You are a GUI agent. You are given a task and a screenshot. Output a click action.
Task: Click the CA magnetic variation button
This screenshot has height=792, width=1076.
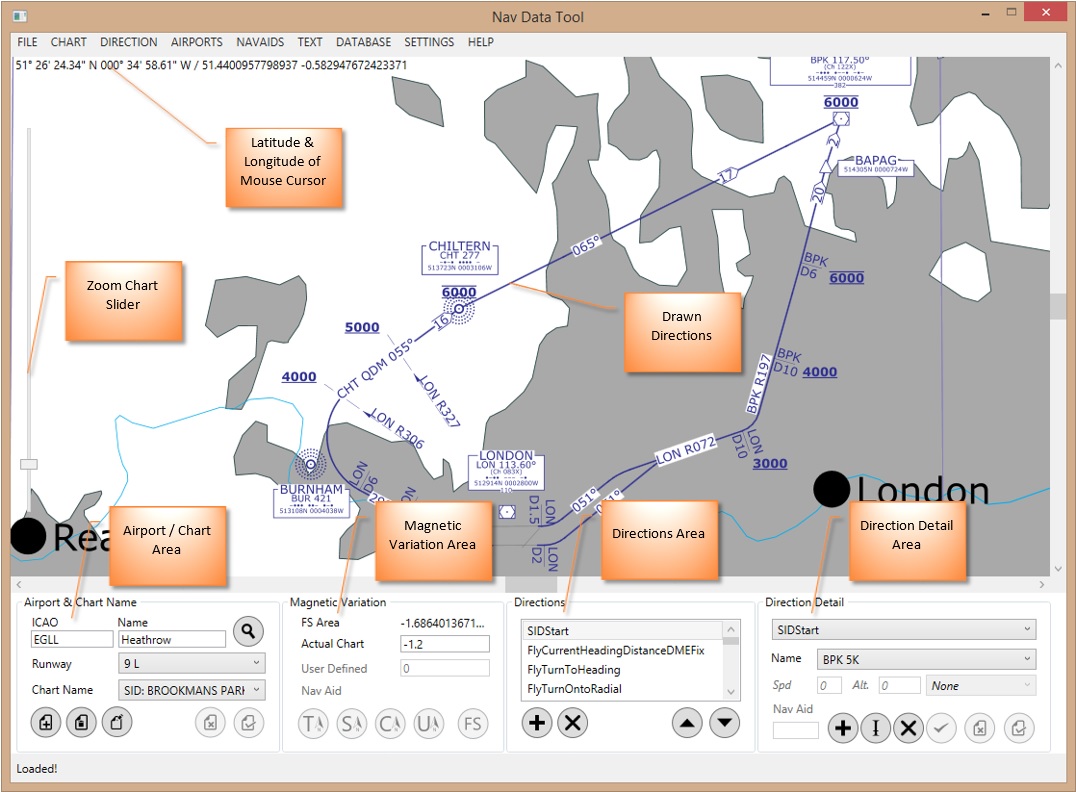(x=390, y=723)
